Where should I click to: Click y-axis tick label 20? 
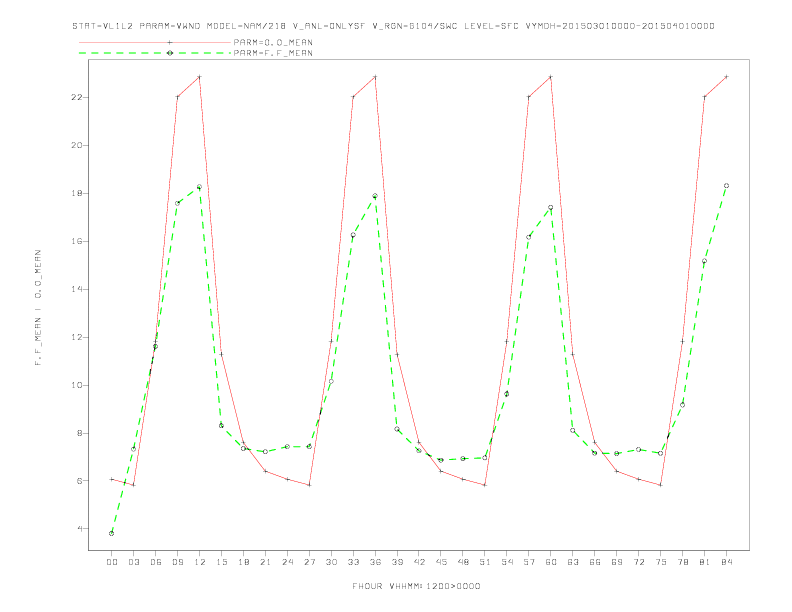click(77, 145)
